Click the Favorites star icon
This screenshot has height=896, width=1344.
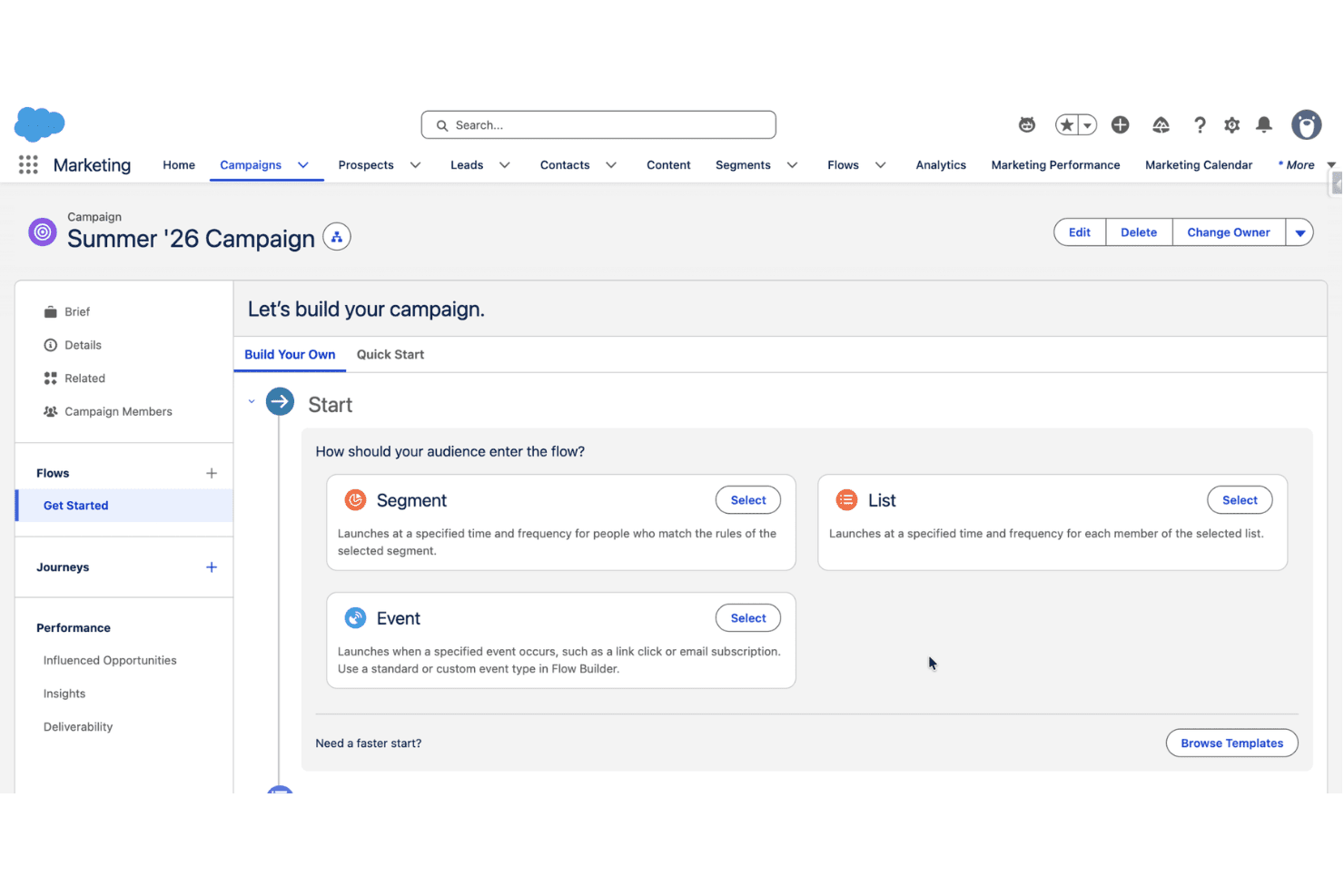coord(1067,124)
